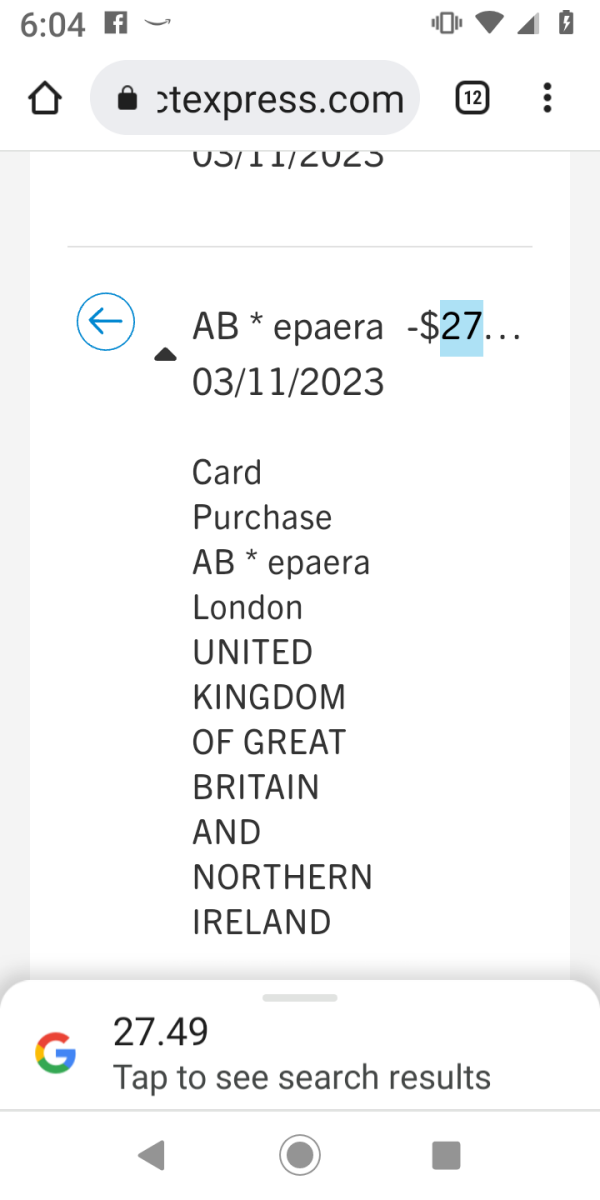Tap the highlighted 27 amount text
The height and width of the screenshot is (1200, 600).
461,327
